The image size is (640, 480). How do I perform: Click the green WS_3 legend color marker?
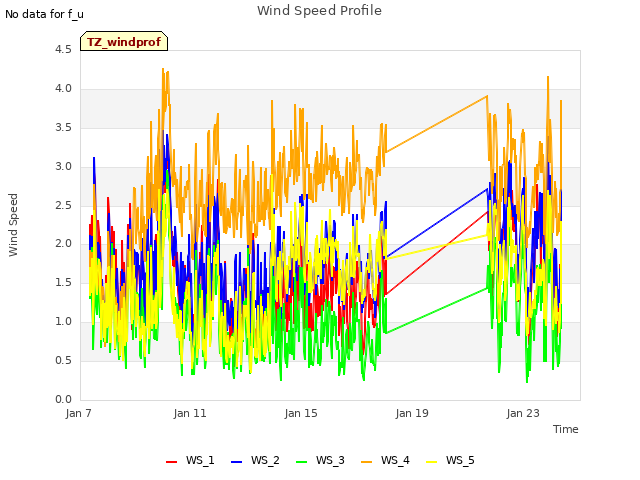tap(302, 462)
